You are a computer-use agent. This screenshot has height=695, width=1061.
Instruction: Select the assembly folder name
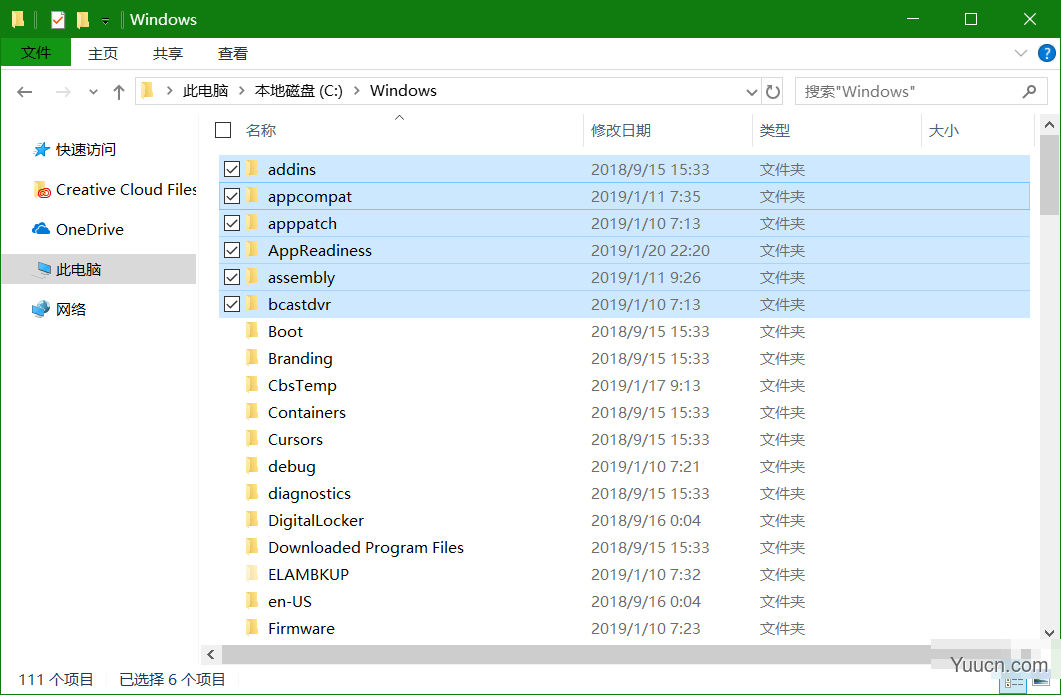[301, 277]
